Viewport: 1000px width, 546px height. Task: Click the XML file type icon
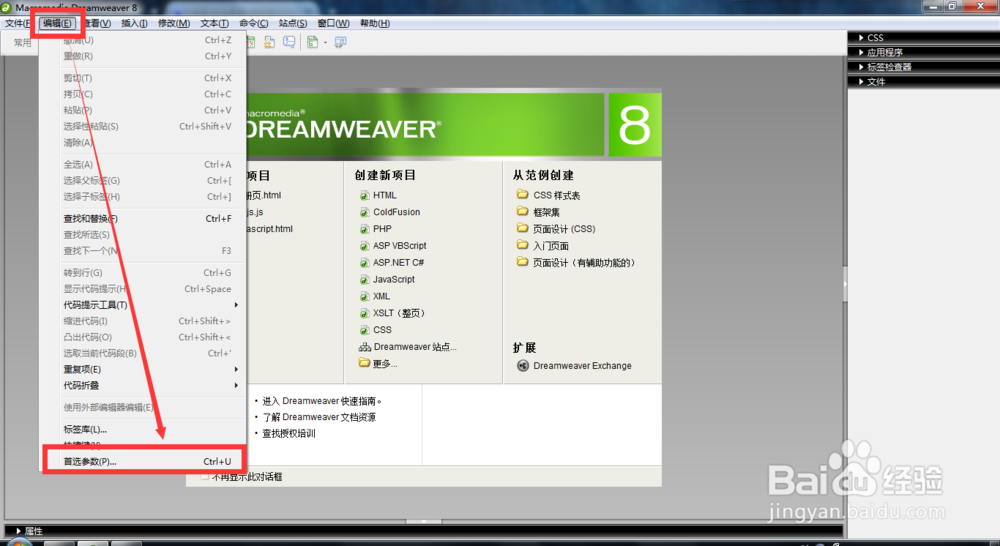pyautogui.click(x=364, y=296)
